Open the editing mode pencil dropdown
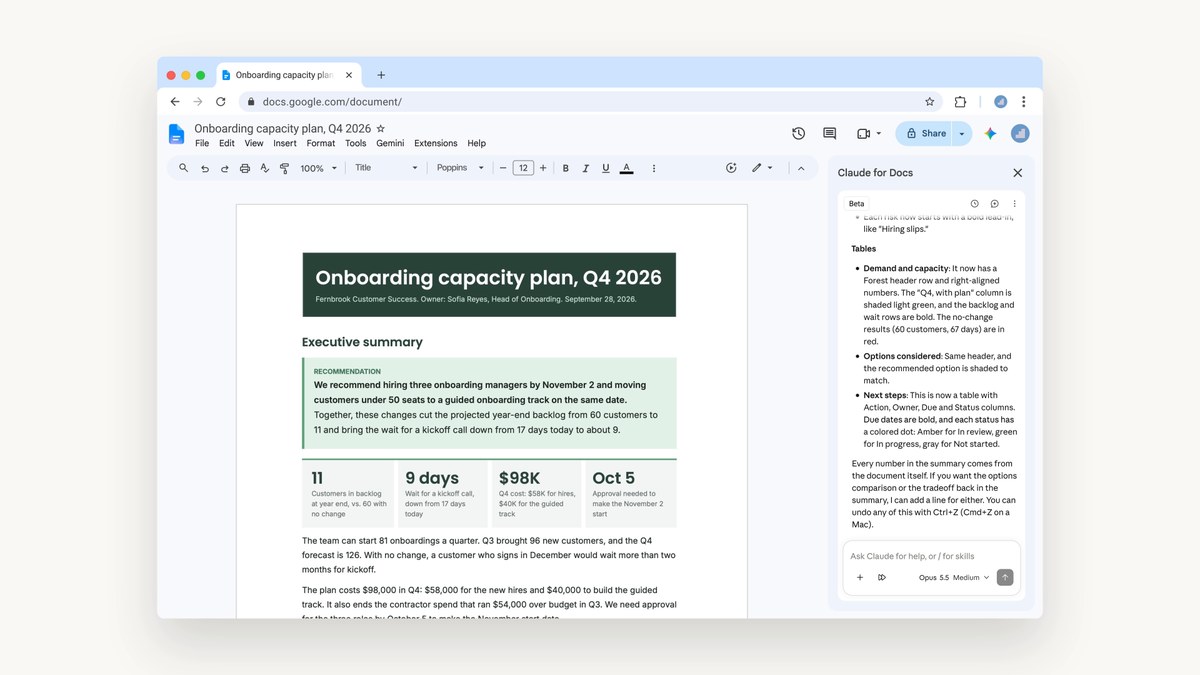The width and height of the screenshot is (1200, 675). (763, 168)
